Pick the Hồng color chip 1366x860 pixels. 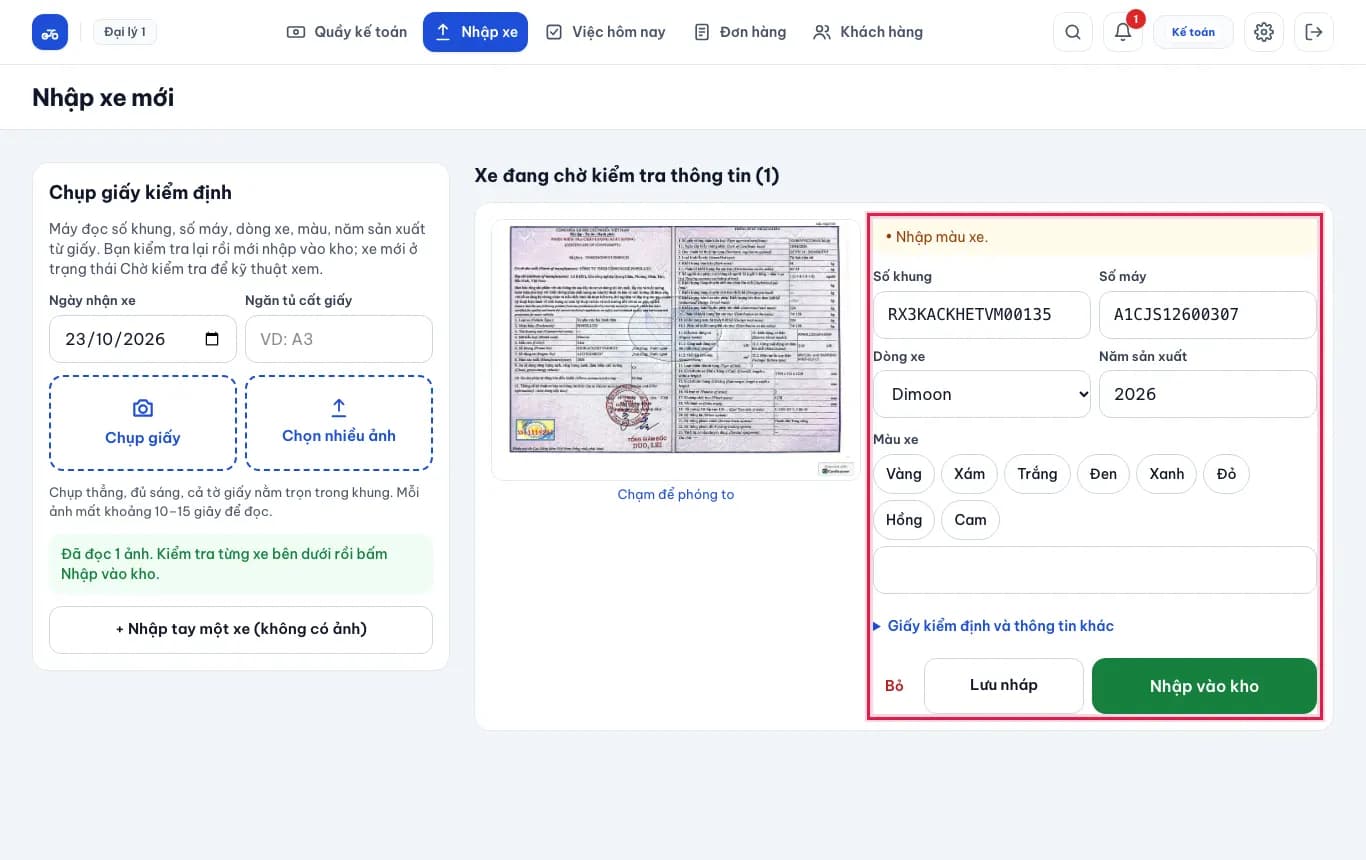(904, 520)
